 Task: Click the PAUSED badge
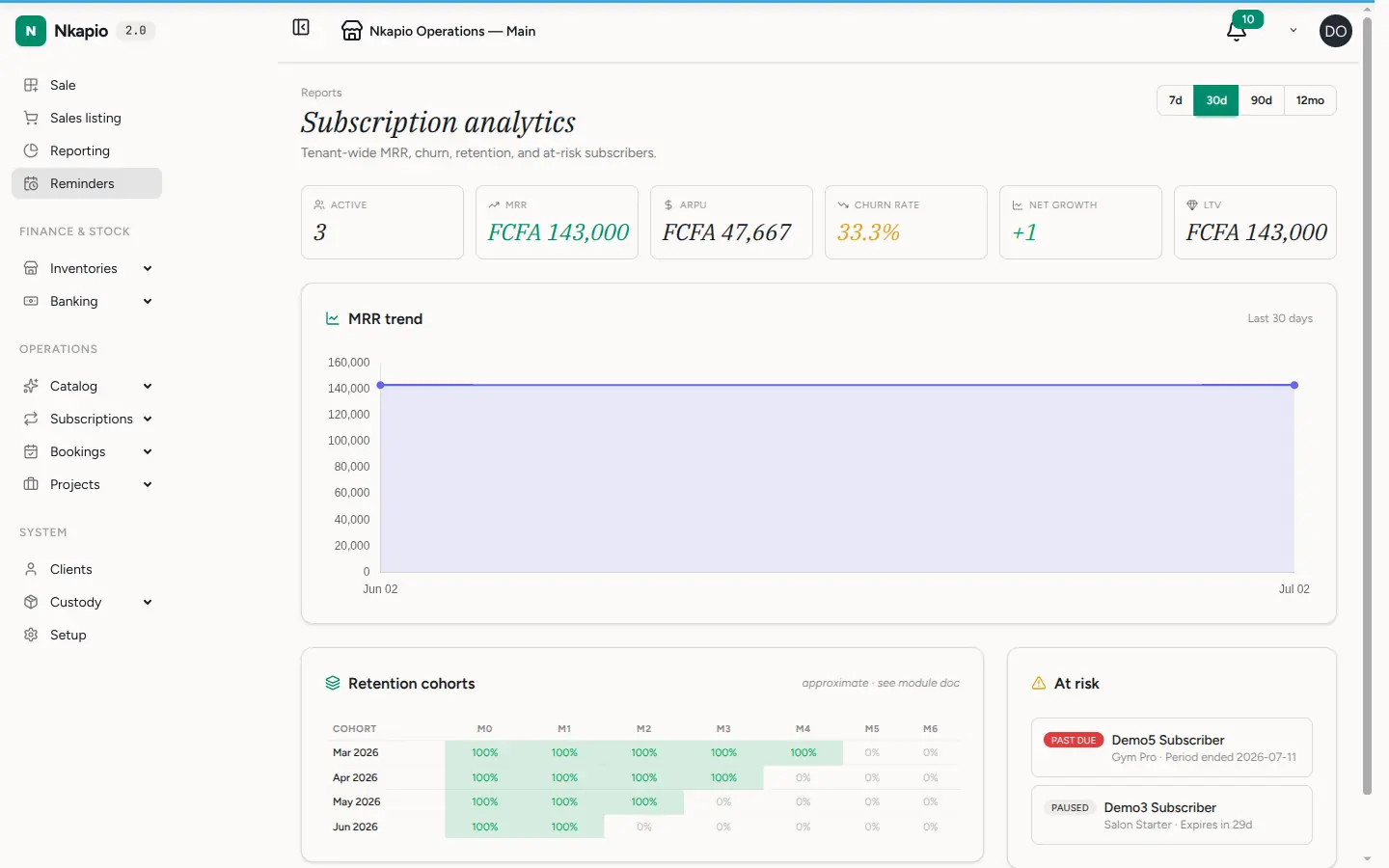(1070, 807)
